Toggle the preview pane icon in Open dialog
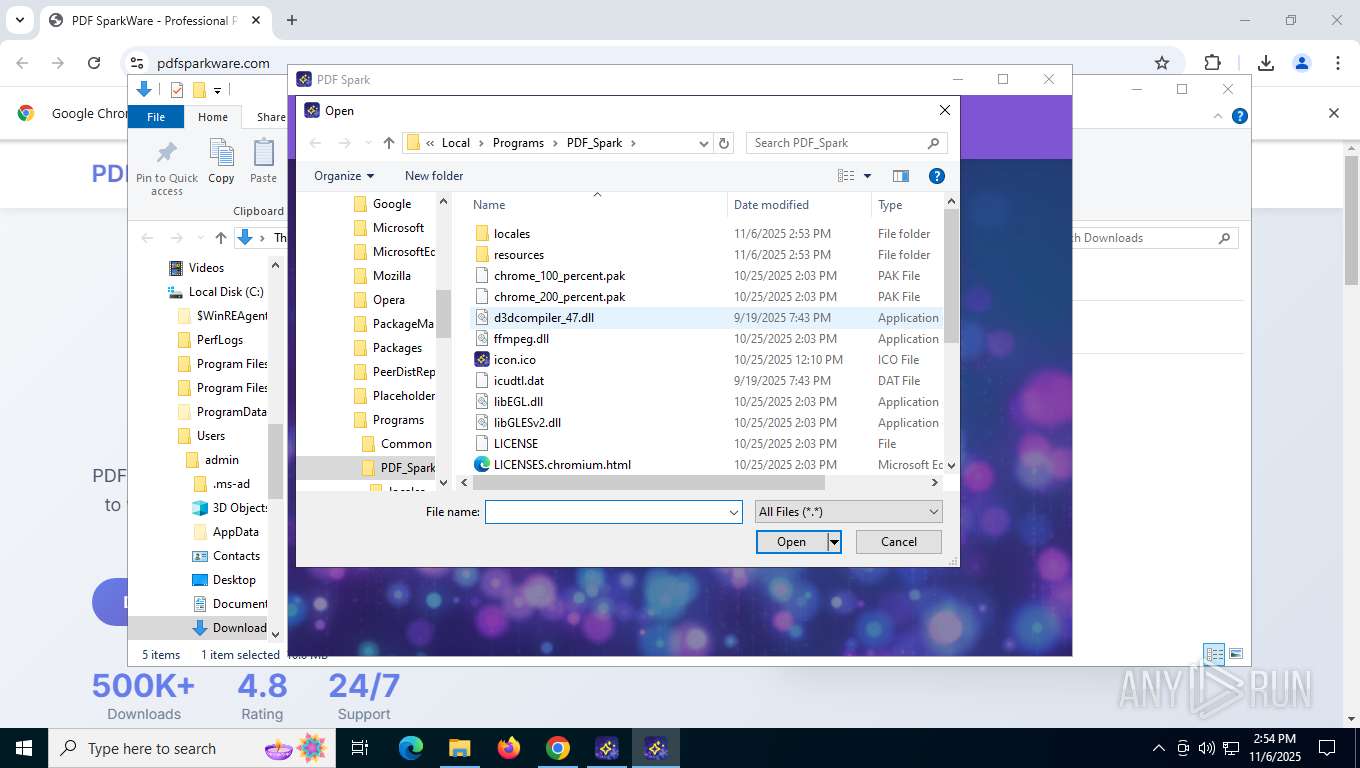Image resolution: width=1360 pixels, height=768 pixels. coord(901,176)
